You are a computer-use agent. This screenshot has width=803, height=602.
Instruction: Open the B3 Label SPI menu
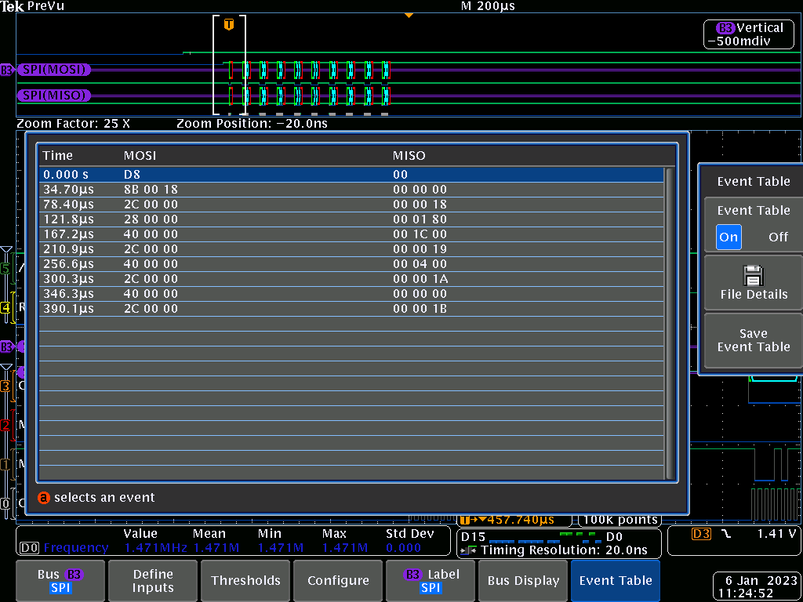tap(431, 580)
